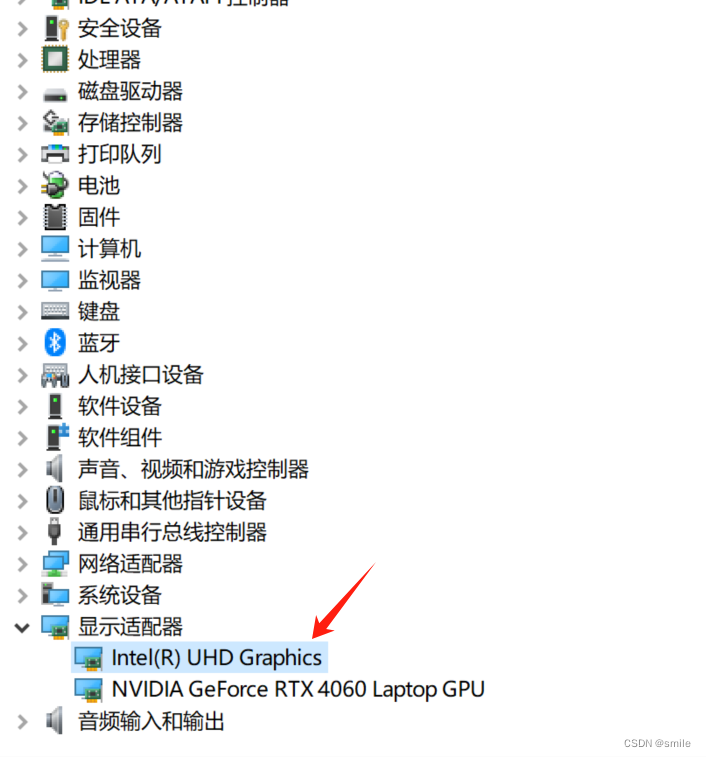706x757 pixels.
Task: Click the 固件 firmware chip icon
Action: point(55,217)
